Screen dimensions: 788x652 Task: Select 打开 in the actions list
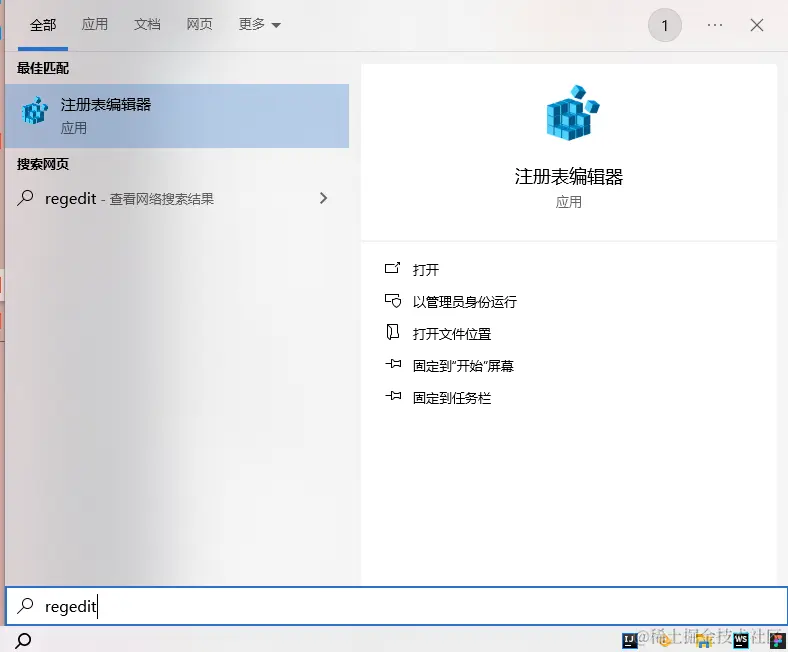tap(426, 269)
